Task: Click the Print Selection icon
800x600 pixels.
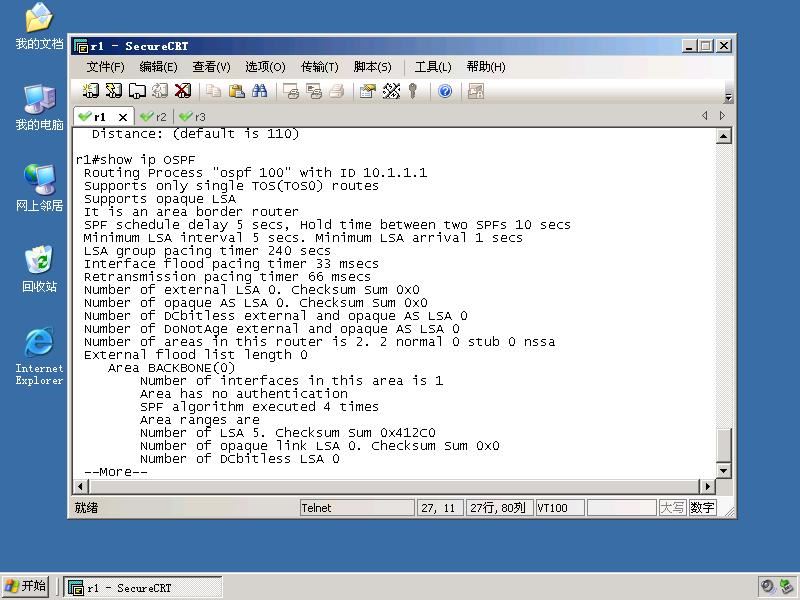Action: 313,91
